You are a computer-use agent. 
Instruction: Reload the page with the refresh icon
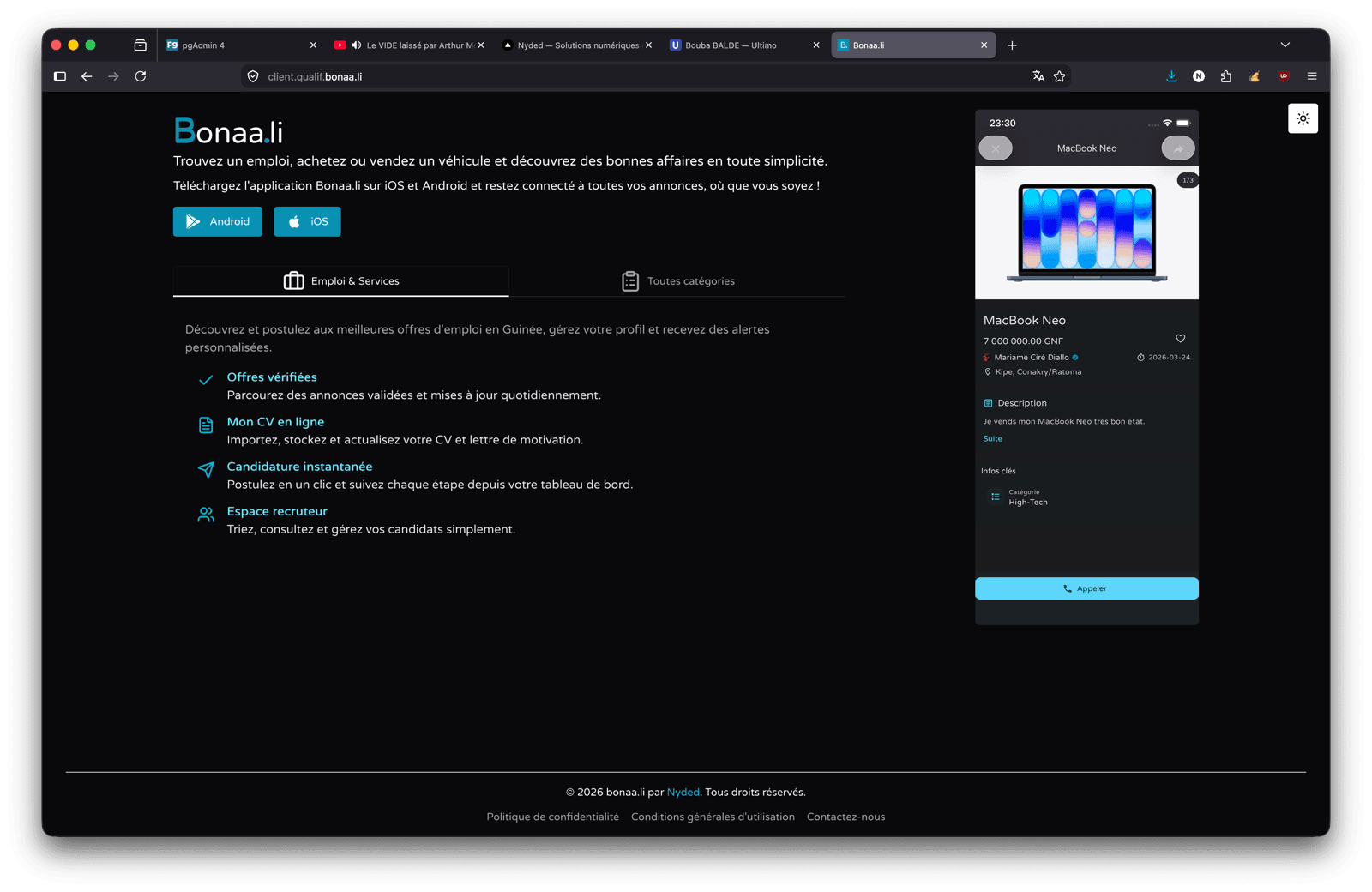141,76
